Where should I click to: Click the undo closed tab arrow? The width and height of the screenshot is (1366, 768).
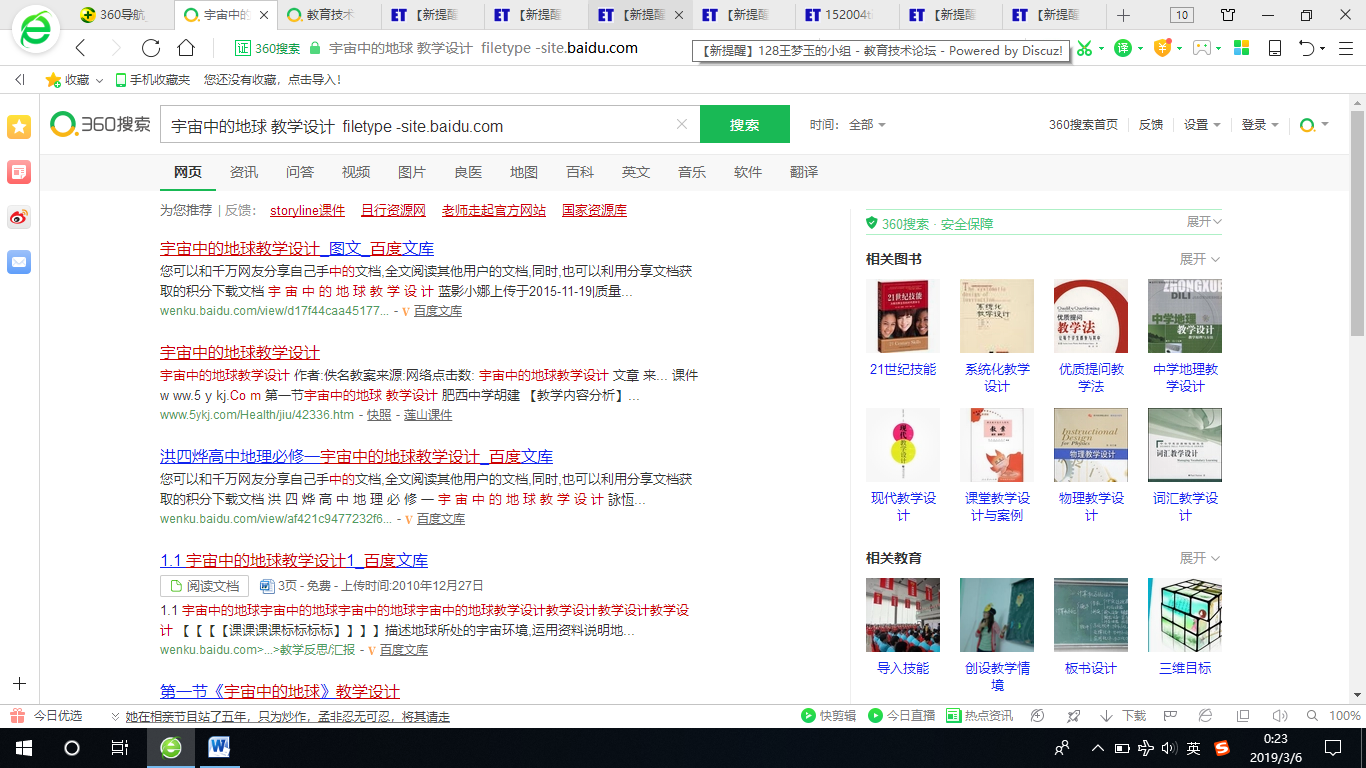(x=1306, y=48)
